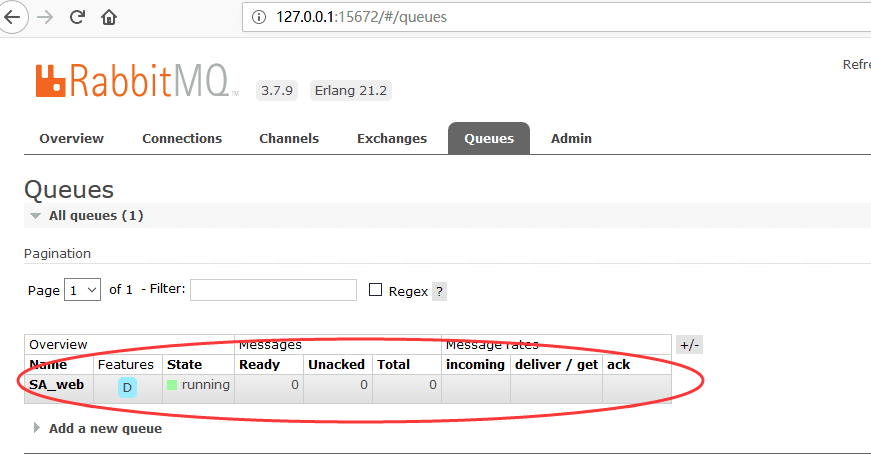
Task: Click the queue Filter text field
Action: [273, 290]
